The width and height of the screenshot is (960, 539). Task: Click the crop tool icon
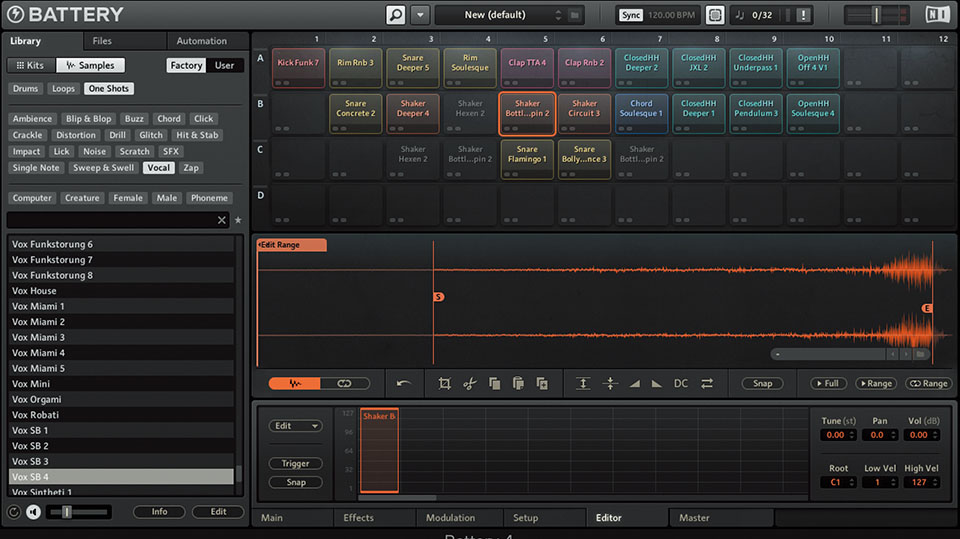(x=444, y=383)
